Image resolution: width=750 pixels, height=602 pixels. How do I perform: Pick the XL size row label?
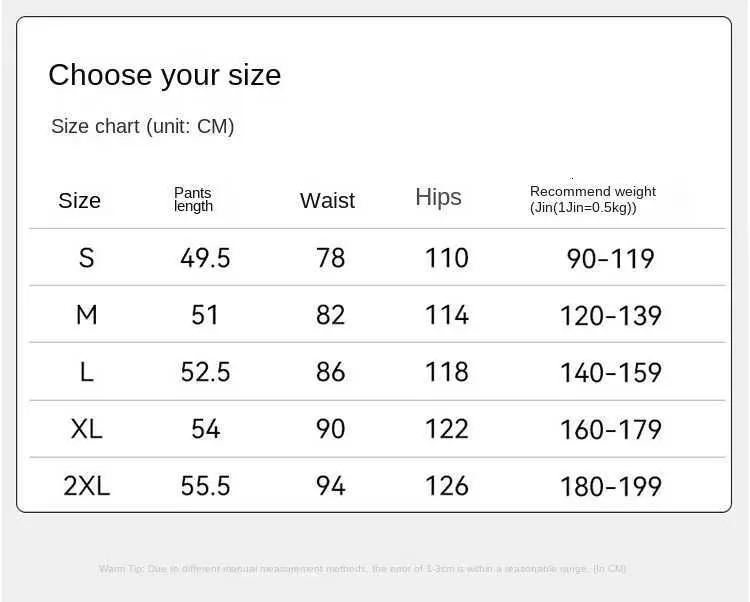click(x=86, y=429)
